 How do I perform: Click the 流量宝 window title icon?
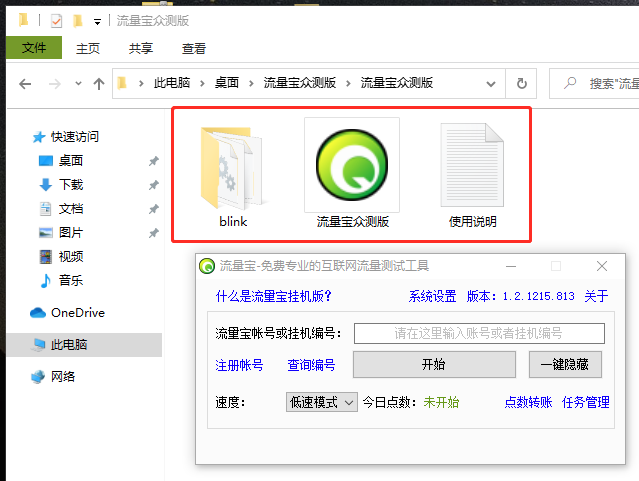pyautogui.click(x=207, y=266)
